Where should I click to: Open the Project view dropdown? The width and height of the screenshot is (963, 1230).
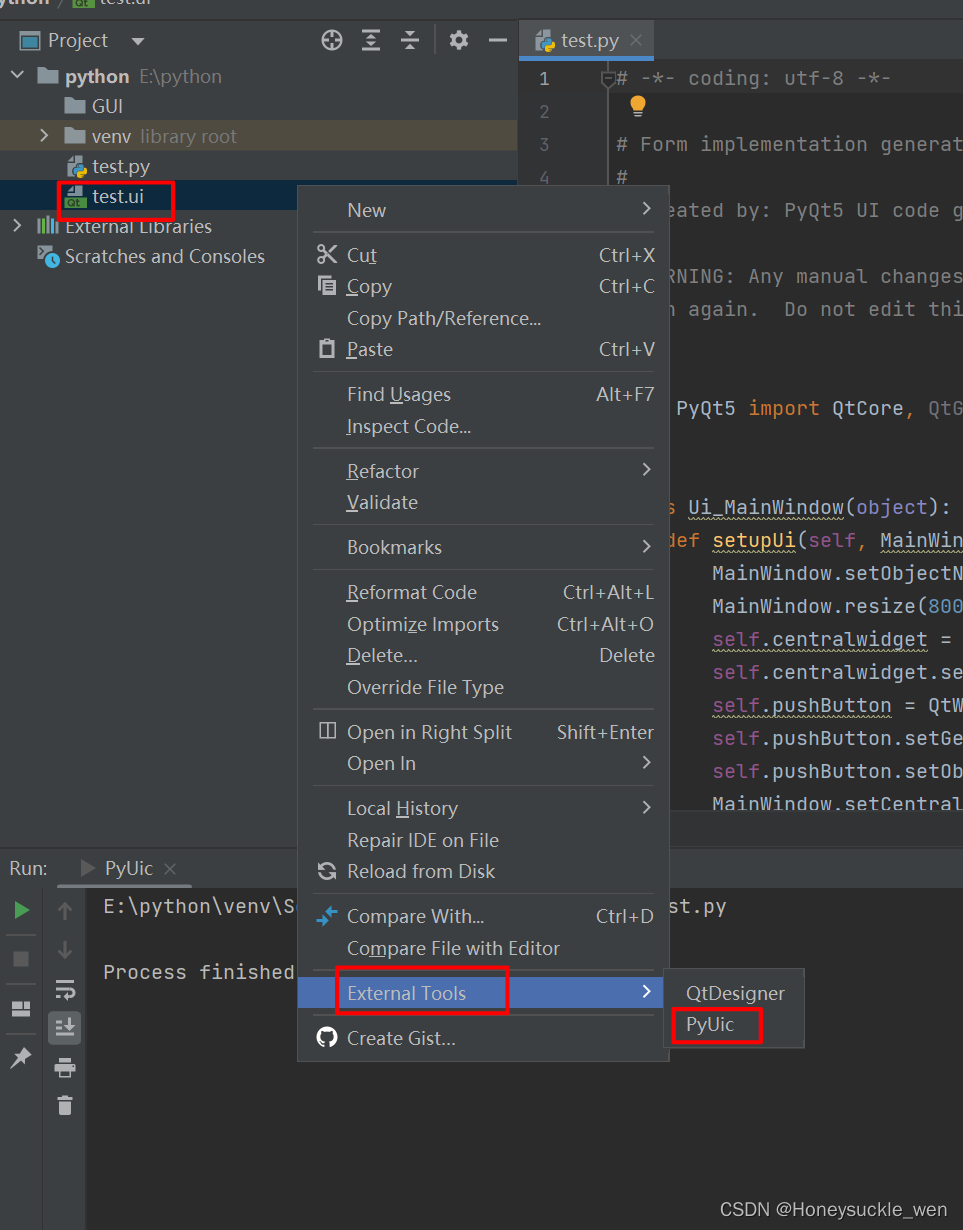coord(136,40)
